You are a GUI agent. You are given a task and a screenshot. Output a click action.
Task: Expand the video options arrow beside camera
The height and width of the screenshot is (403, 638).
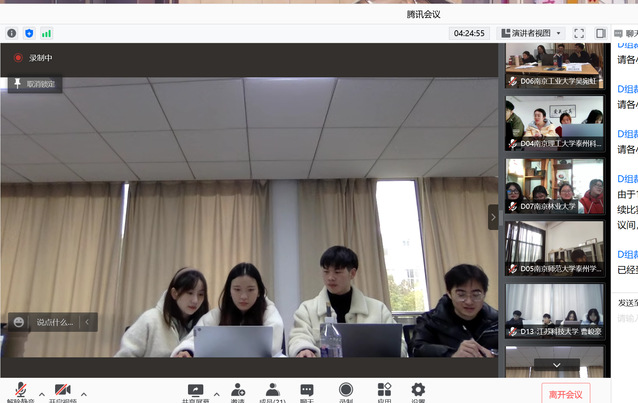(84, 393)
